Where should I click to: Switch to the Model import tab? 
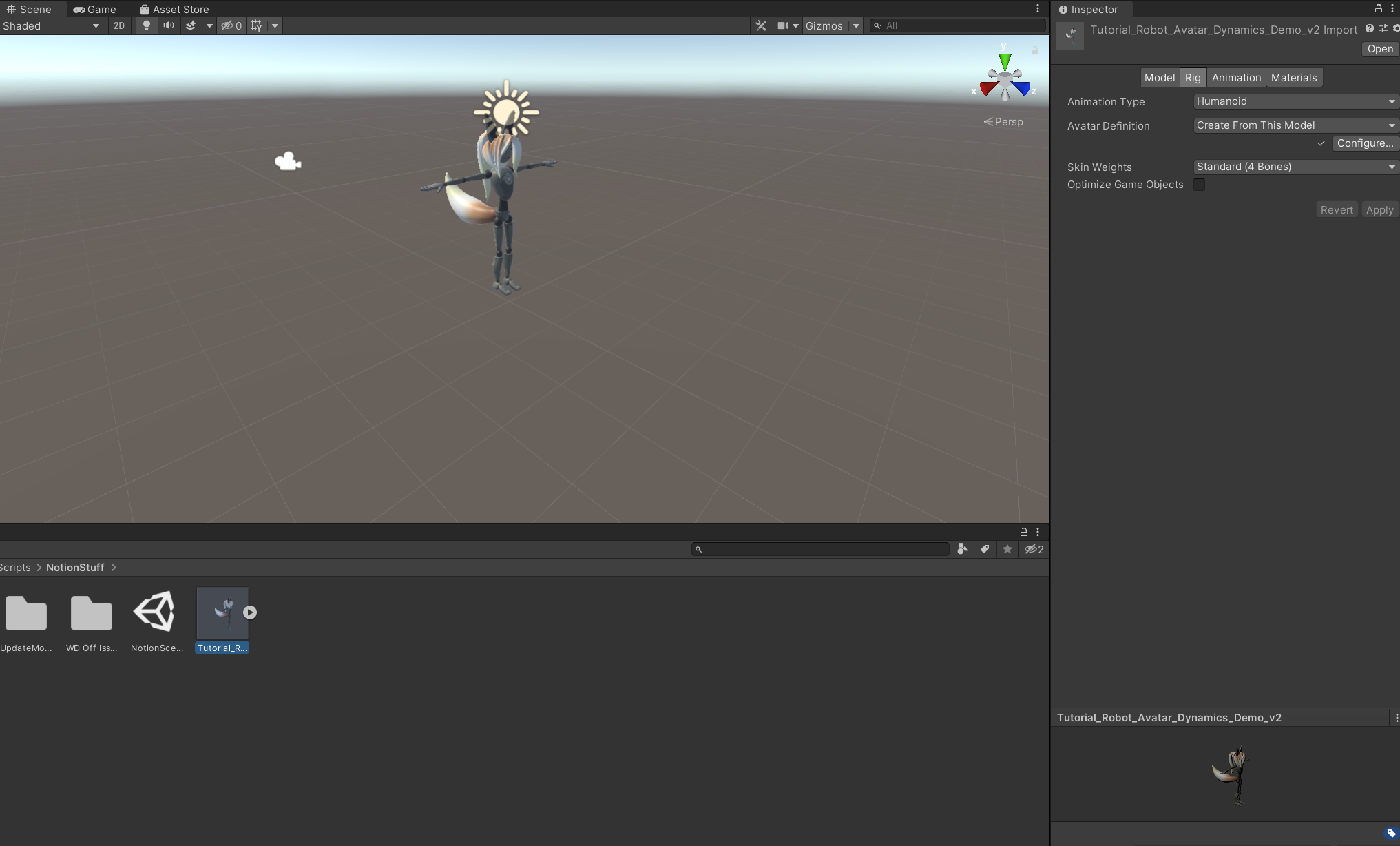1160,77
